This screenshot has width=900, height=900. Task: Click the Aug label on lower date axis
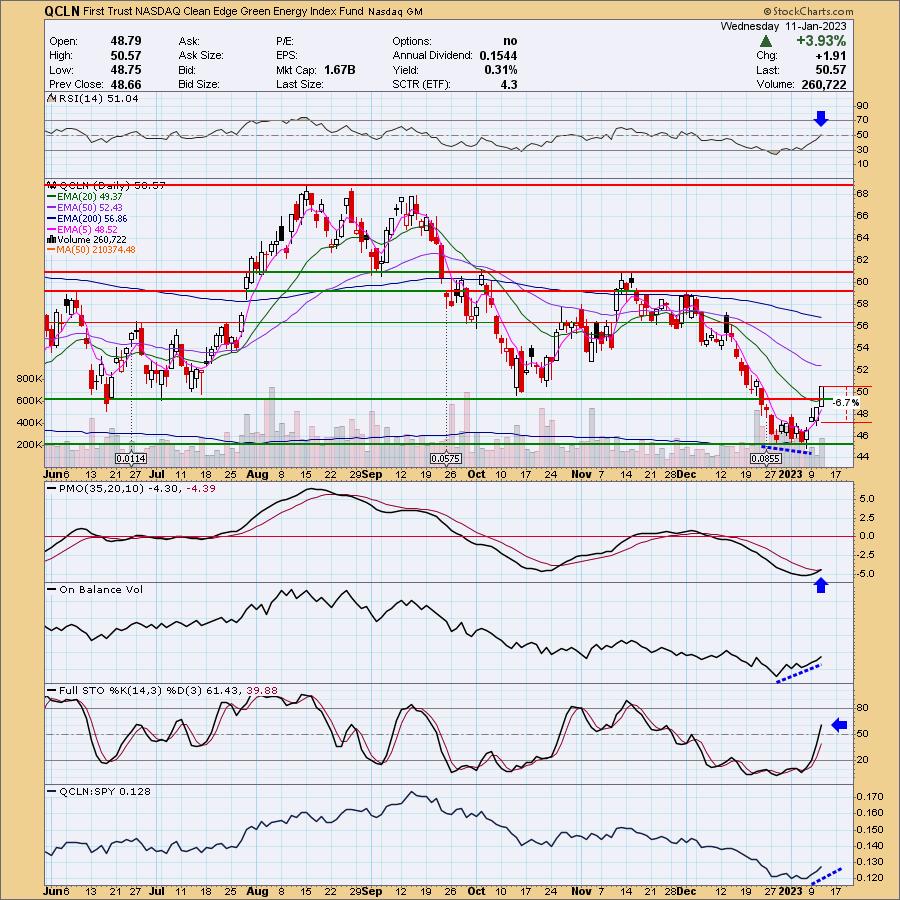point(257,891)
